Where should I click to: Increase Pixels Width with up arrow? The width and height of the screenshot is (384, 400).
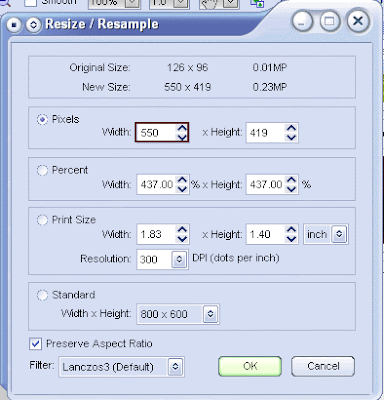[182, 128]
